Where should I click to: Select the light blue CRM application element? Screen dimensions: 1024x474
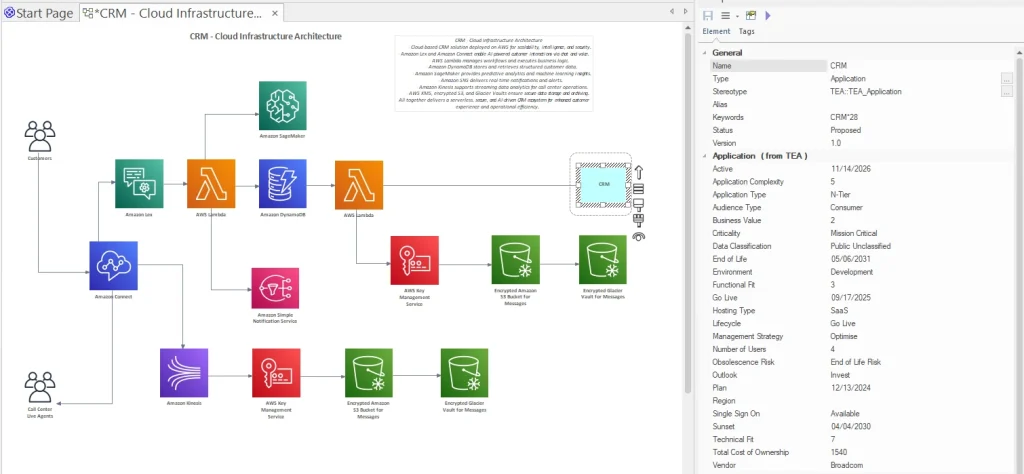pyautogui.click(x=603, y=184)
